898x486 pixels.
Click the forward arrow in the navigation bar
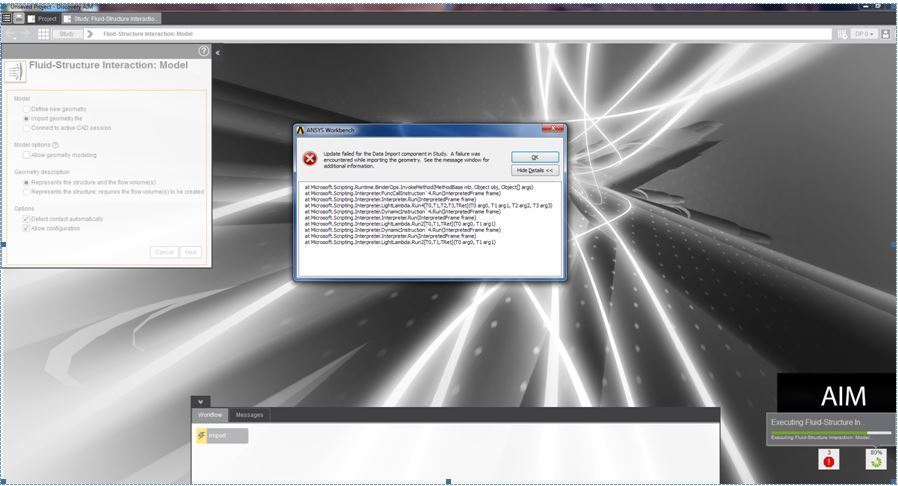click(x=26, y=34)
